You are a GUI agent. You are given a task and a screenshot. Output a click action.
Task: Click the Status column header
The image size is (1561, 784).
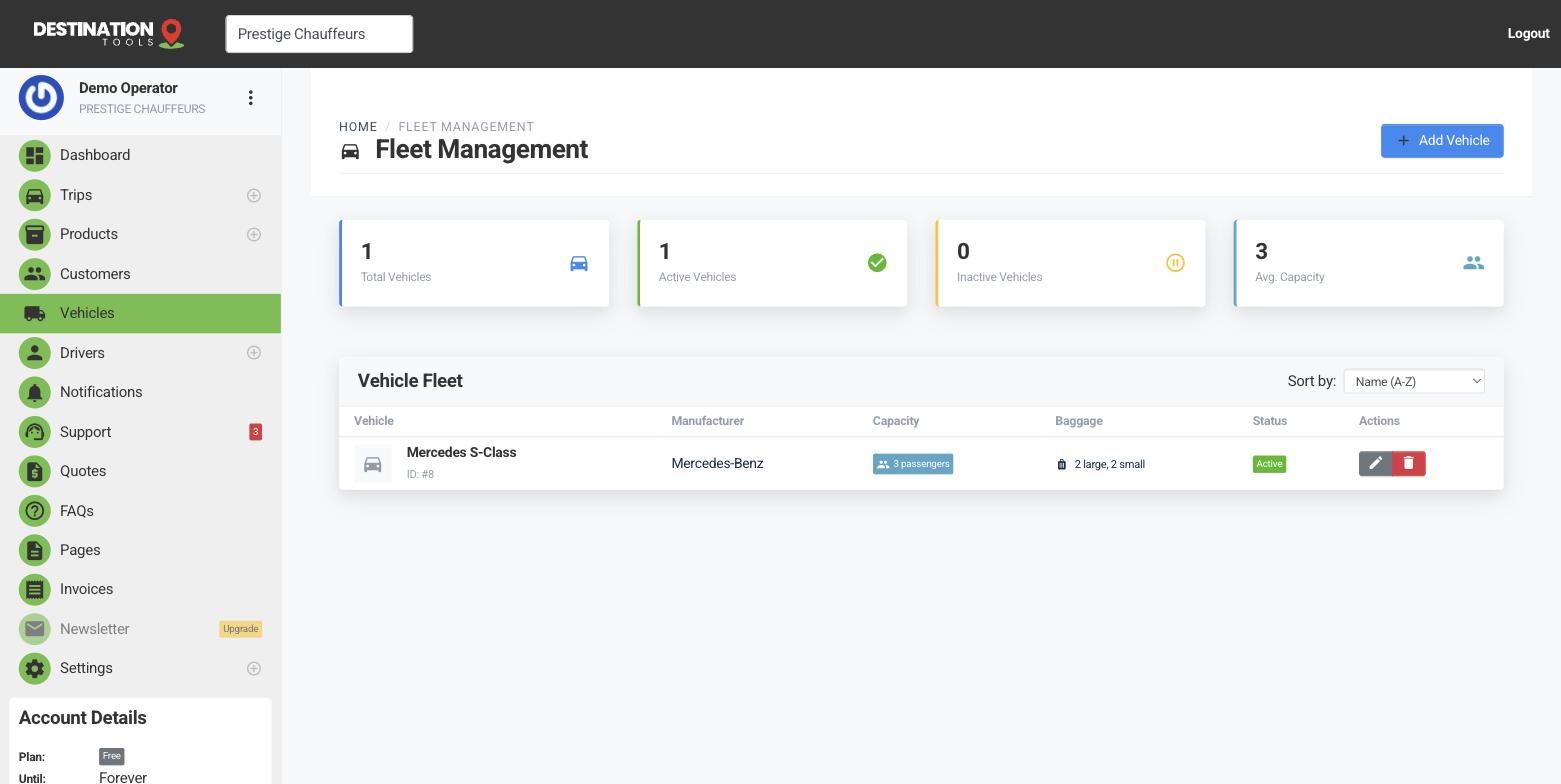[1270, 421]
